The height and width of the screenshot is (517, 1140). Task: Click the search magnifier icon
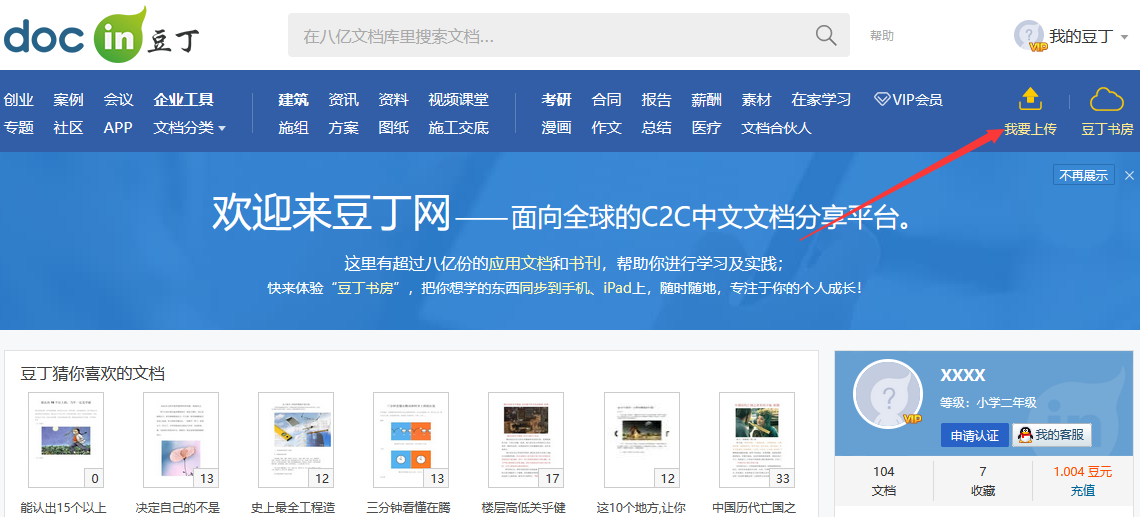coord(825,35)
